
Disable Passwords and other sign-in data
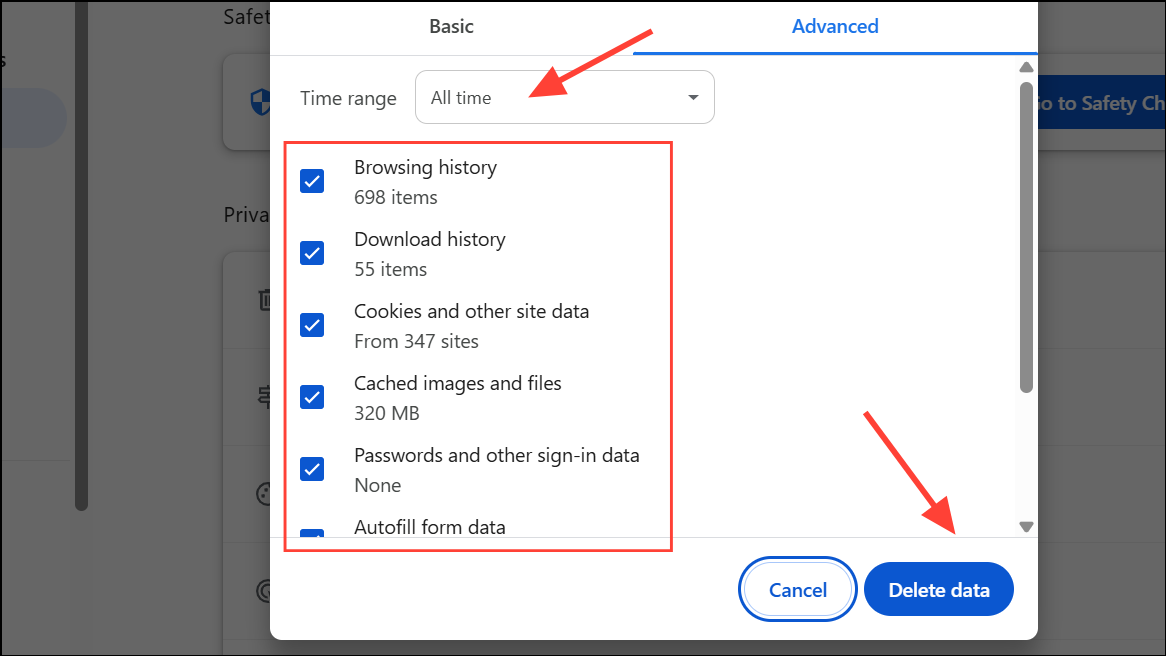click(x=313, y=469)
